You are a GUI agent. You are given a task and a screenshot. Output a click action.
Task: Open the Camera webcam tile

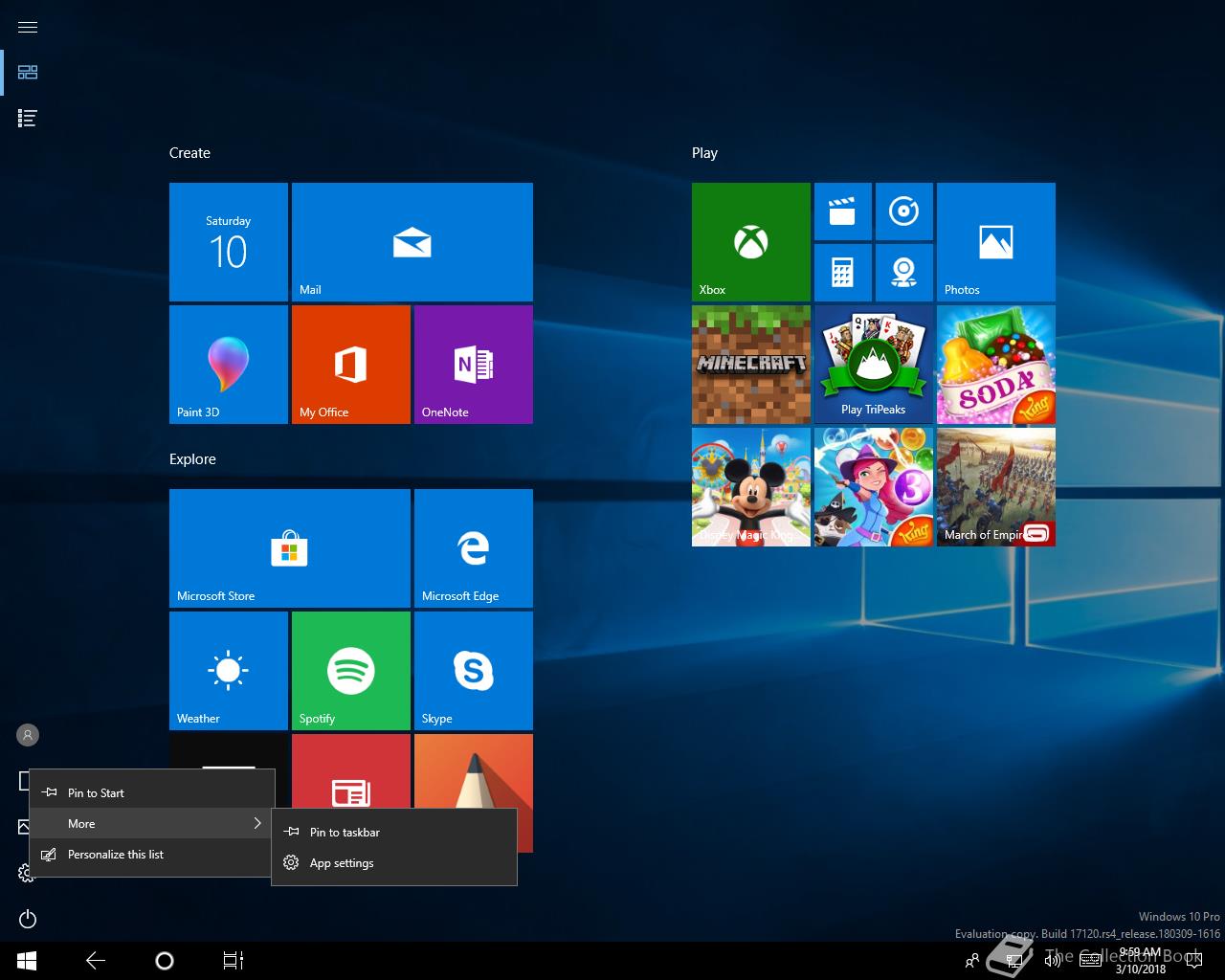pyautogui.click(x=904, y=273)
